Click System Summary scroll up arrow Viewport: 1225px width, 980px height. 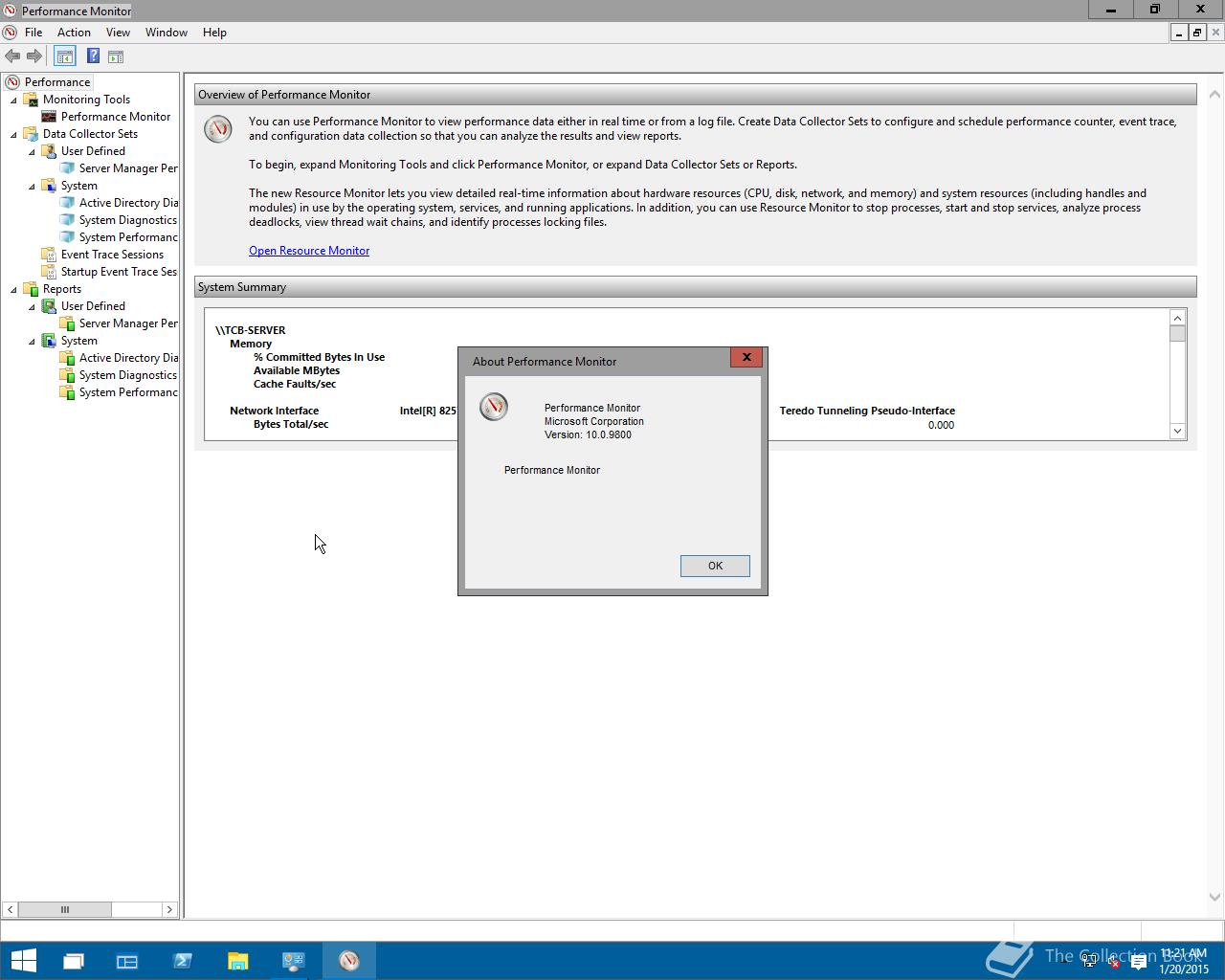click(1177, 318)
